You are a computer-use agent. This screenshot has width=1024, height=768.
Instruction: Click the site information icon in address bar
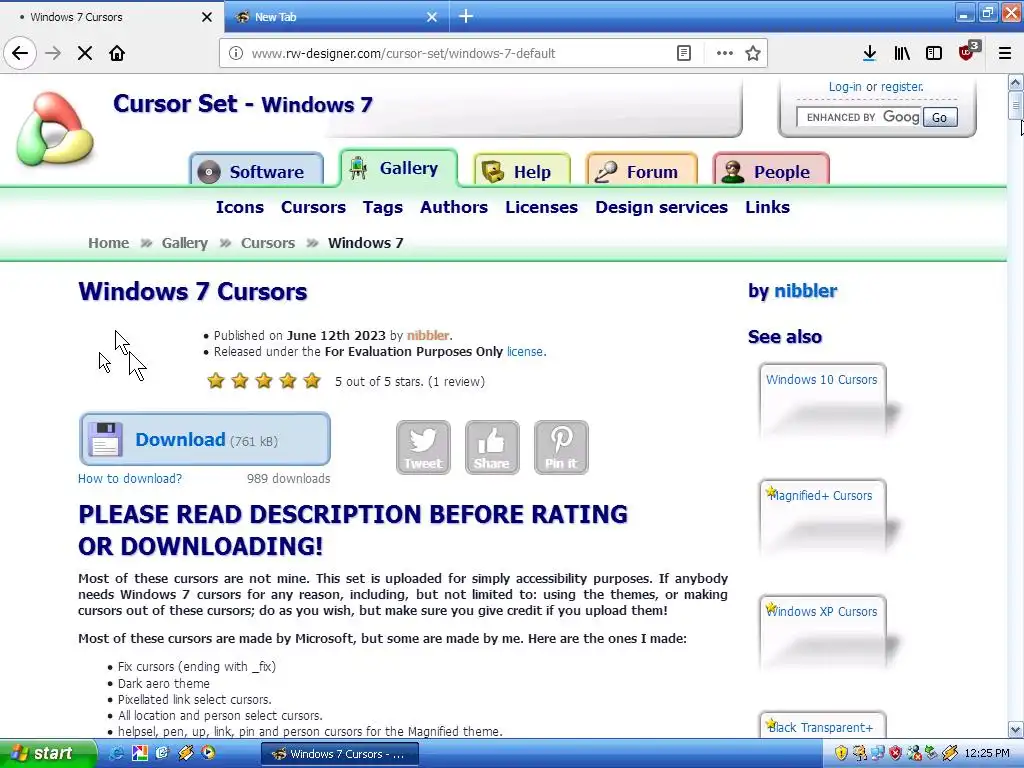tap(236, 53)
